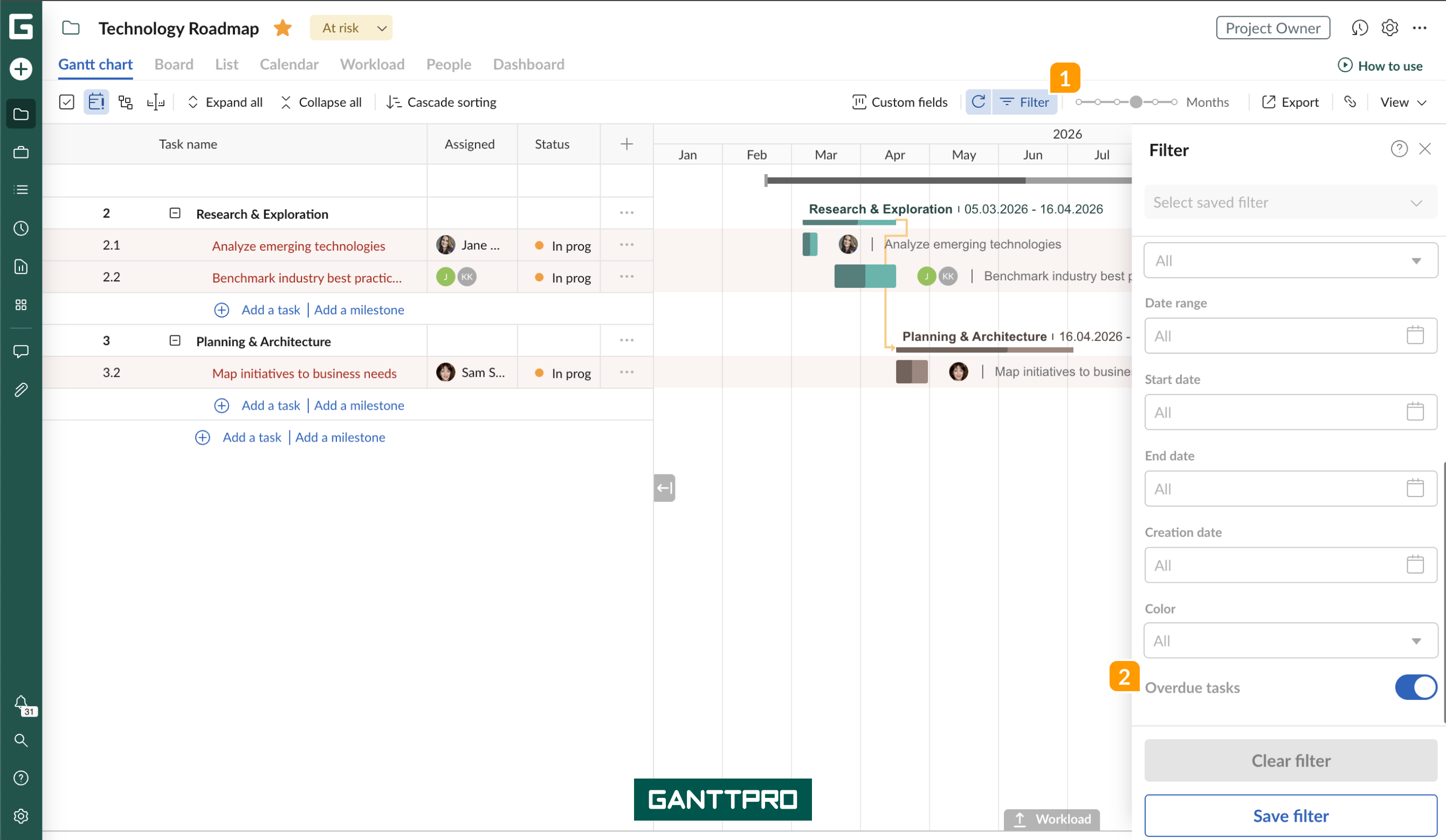Open row options for Analyze emerging technologies
This screenshot has height=840, width=1446.
tap(626, 245)
